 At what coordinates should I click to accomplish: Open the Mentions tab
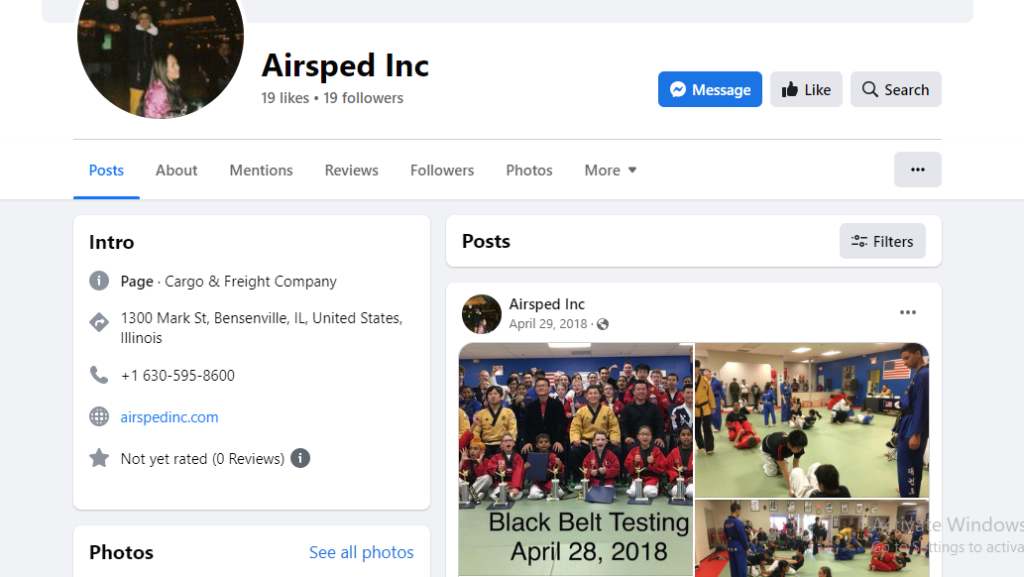(x=261, y=170)
